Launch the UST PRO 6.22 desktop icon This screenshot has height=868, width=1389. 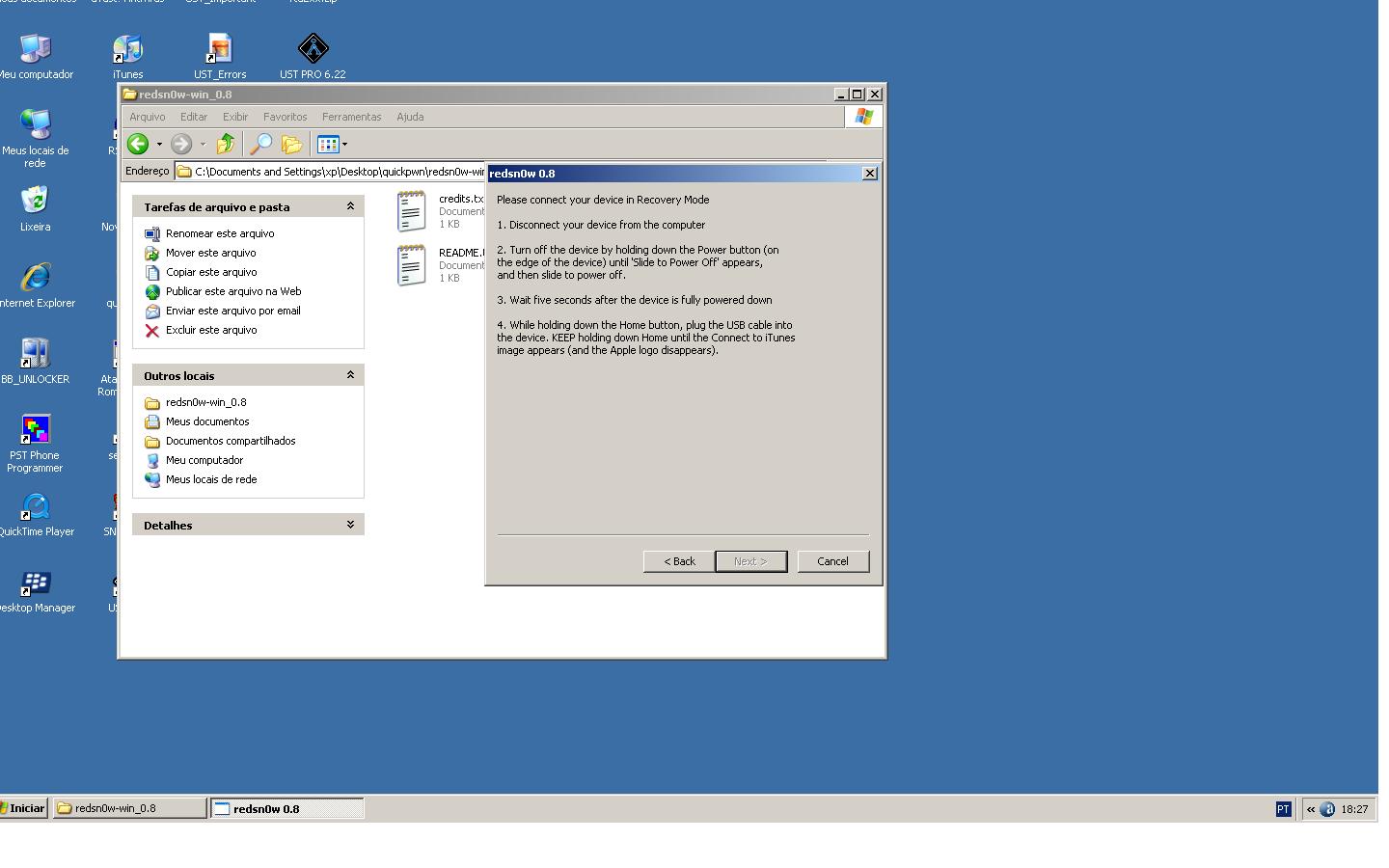313,48
